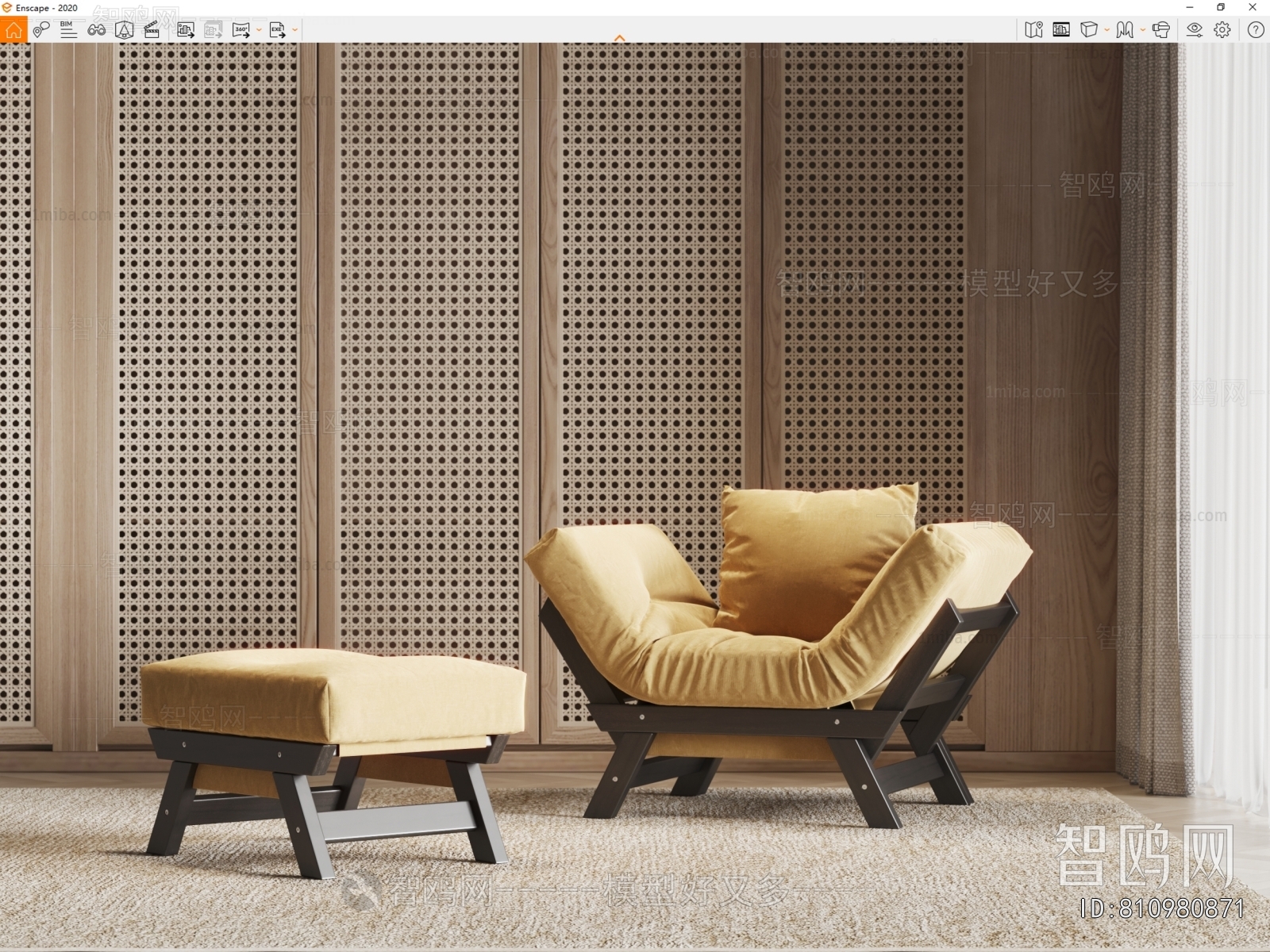Restore down the Enscape window
This screenshot has height=952, width=1270.
(x=1221, y=8)
